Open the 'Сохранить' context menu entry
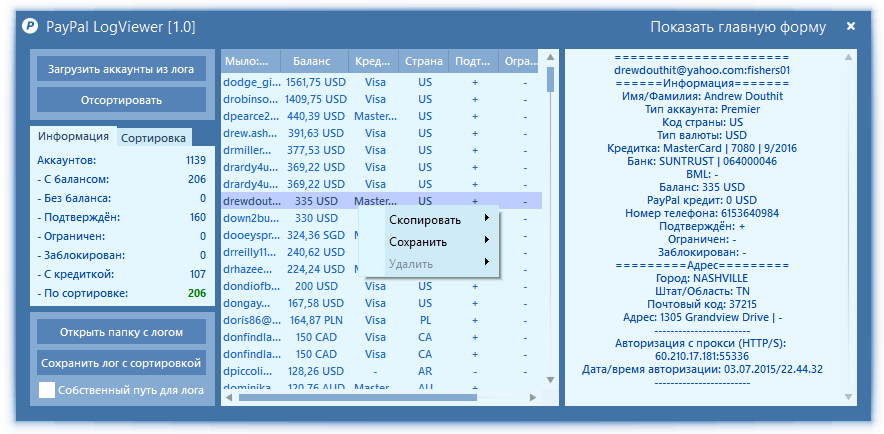The width and height of the screenshot is (884, 434). pos(430,242)
